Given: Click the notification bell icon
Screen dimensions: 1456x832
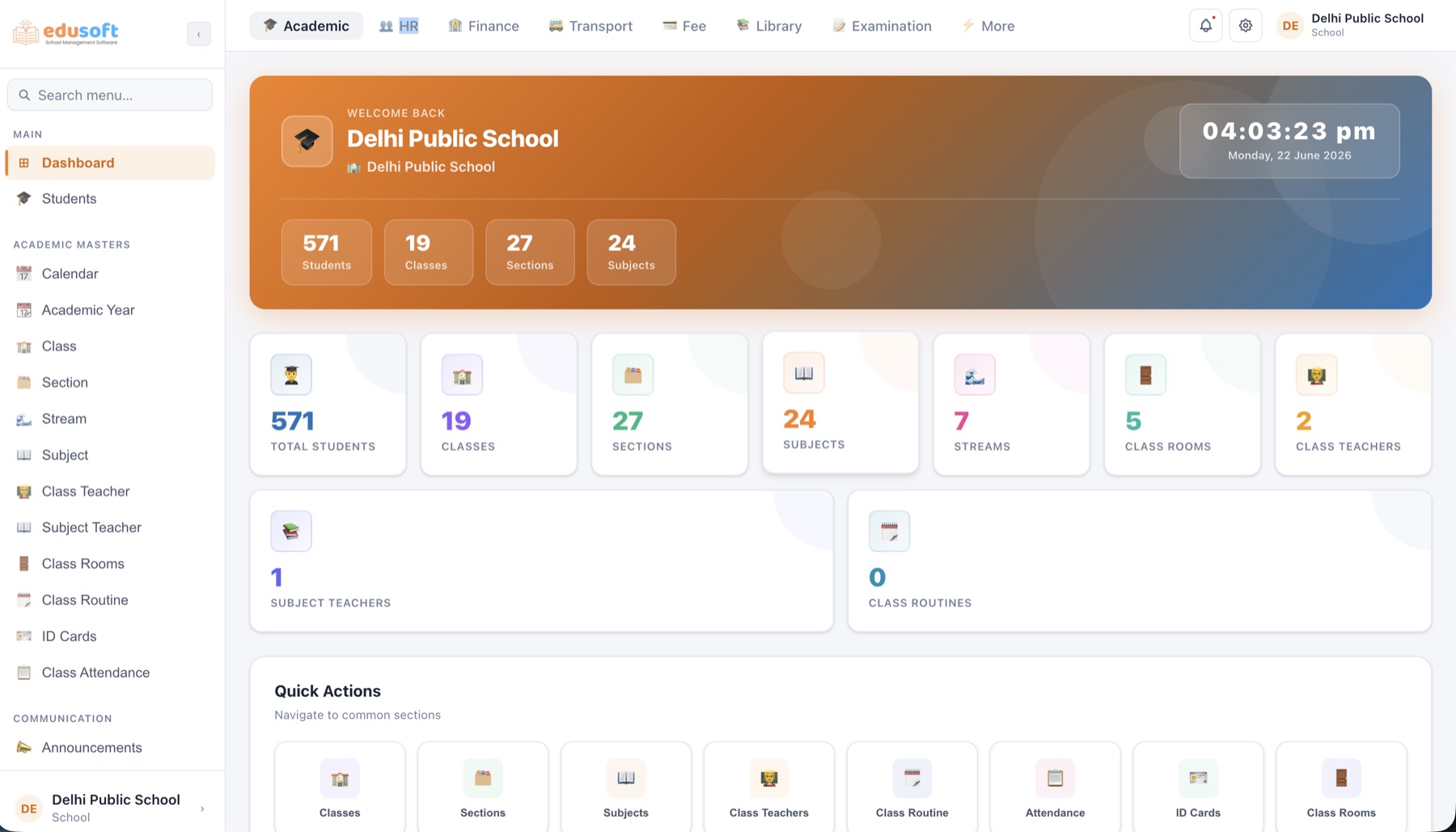Looking at the screenshot, I should click(x=1205, y=26).
